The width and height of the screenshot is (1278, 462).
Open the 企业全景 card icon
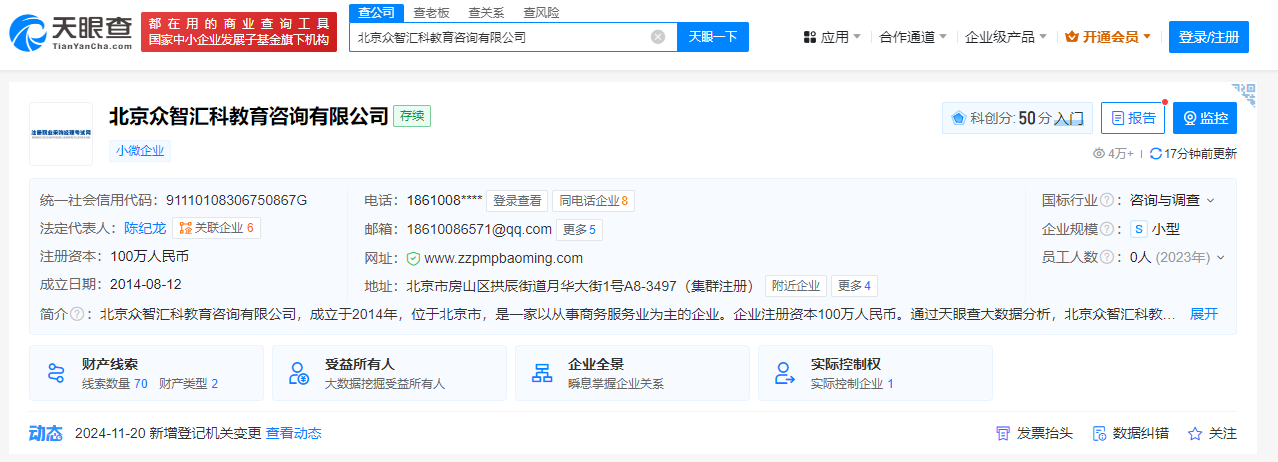tap(542, 374)
